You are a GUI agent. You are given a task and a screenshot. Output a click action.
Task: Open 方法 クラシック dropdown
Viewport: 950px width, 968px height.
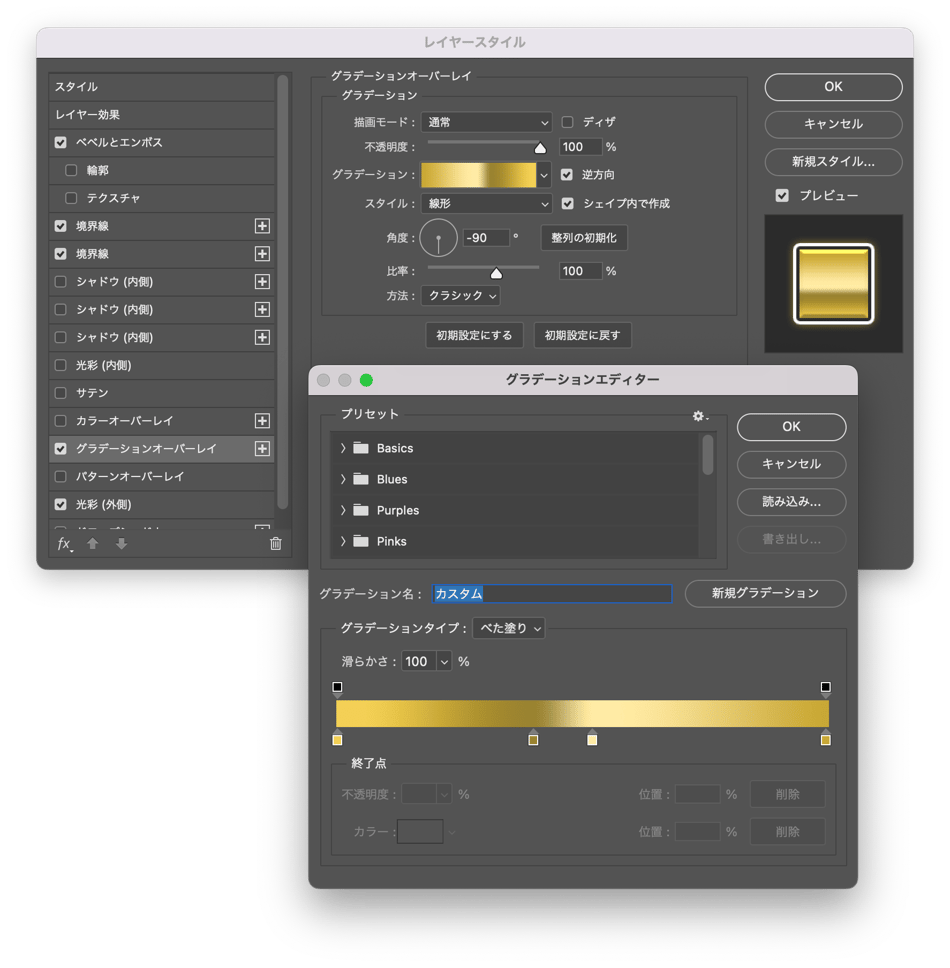coord(460,296)
